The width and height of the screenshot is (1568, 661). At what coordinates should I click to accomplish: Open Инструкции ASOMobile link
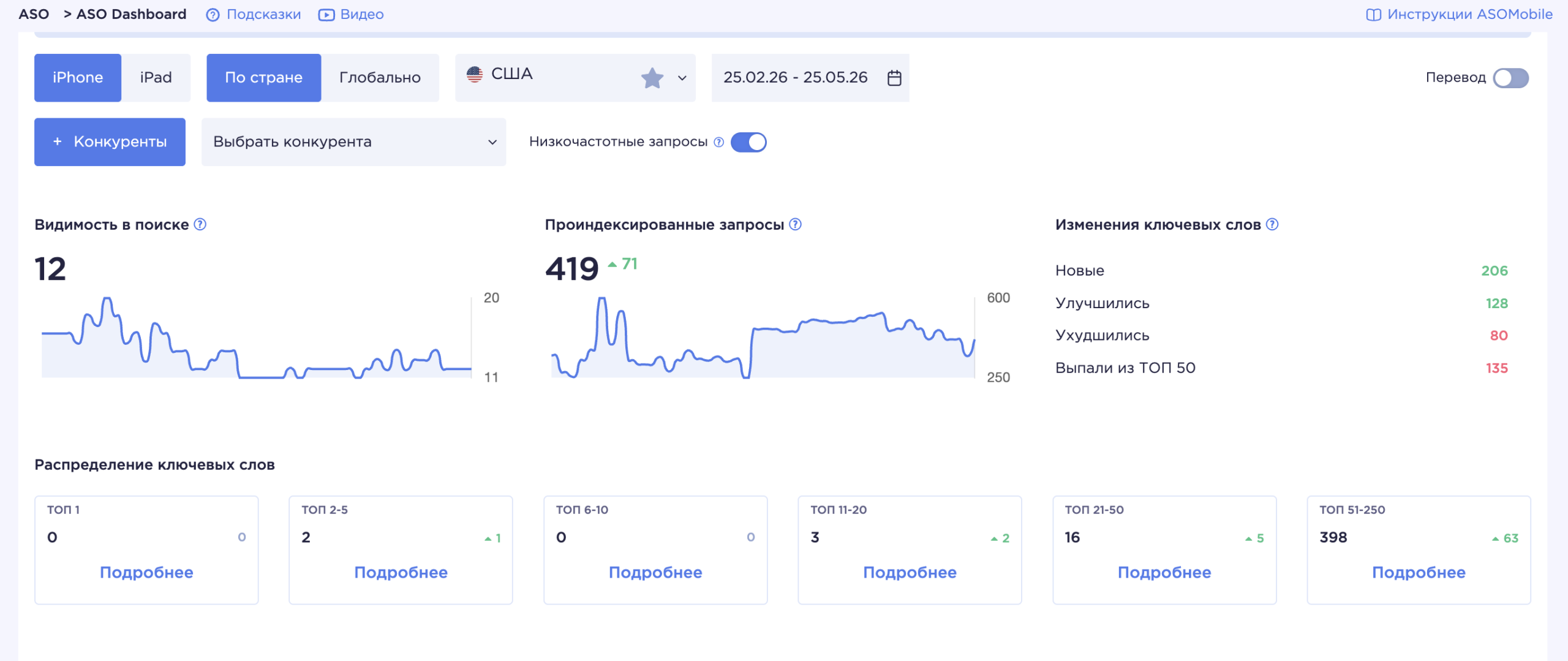1469,14
